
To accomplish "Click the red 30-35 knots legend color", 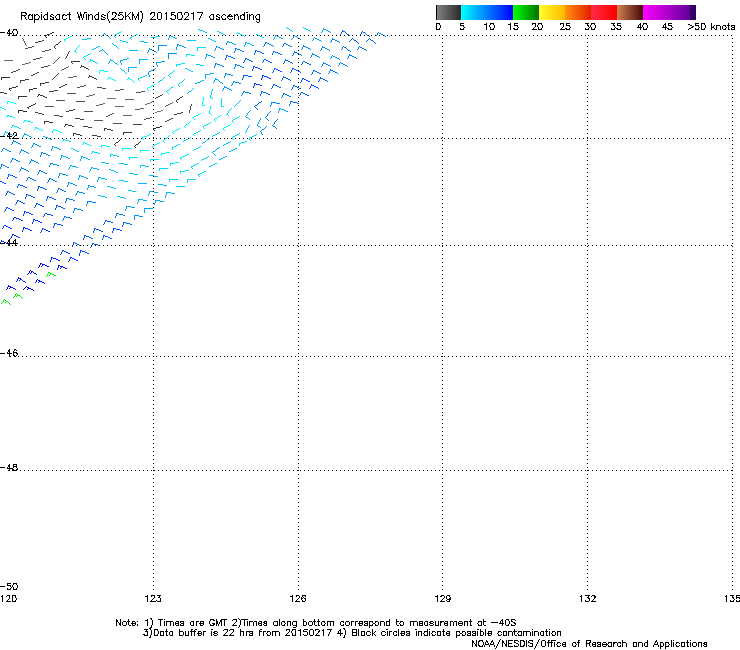I will point(604,12).
